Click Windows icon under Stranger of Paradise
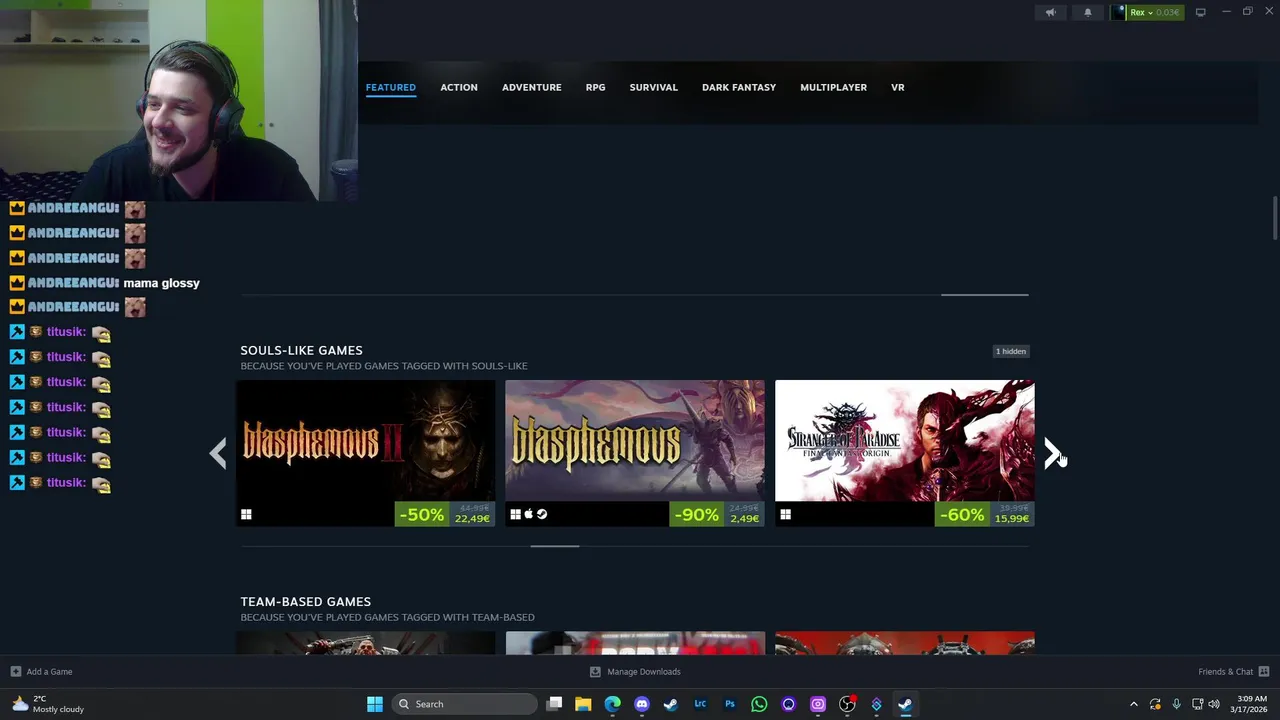The image size is (1280, 720). click(785, 515)
